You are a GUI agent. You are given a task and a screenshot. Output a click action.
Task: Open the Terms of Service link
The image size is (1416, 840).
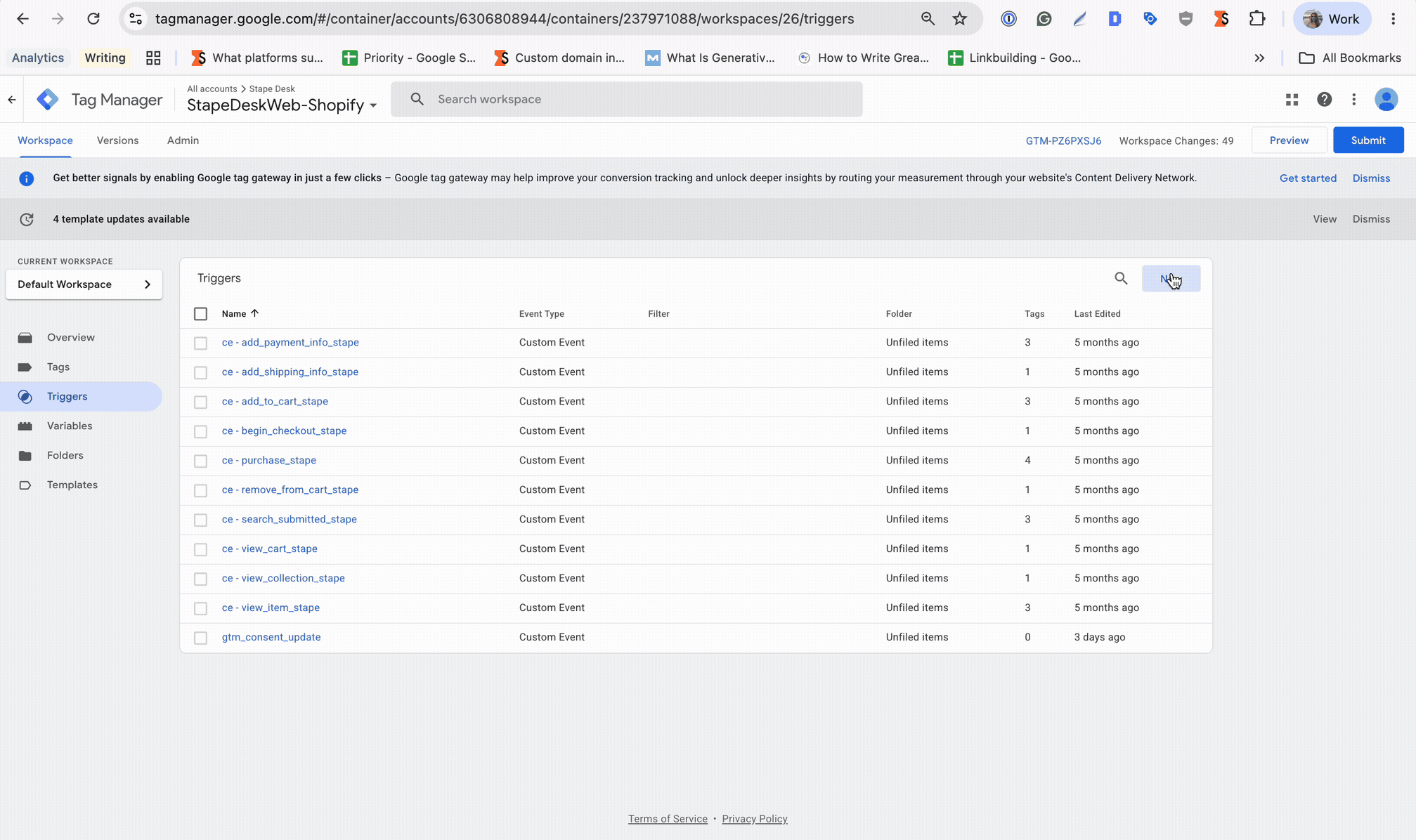point(668,819)
